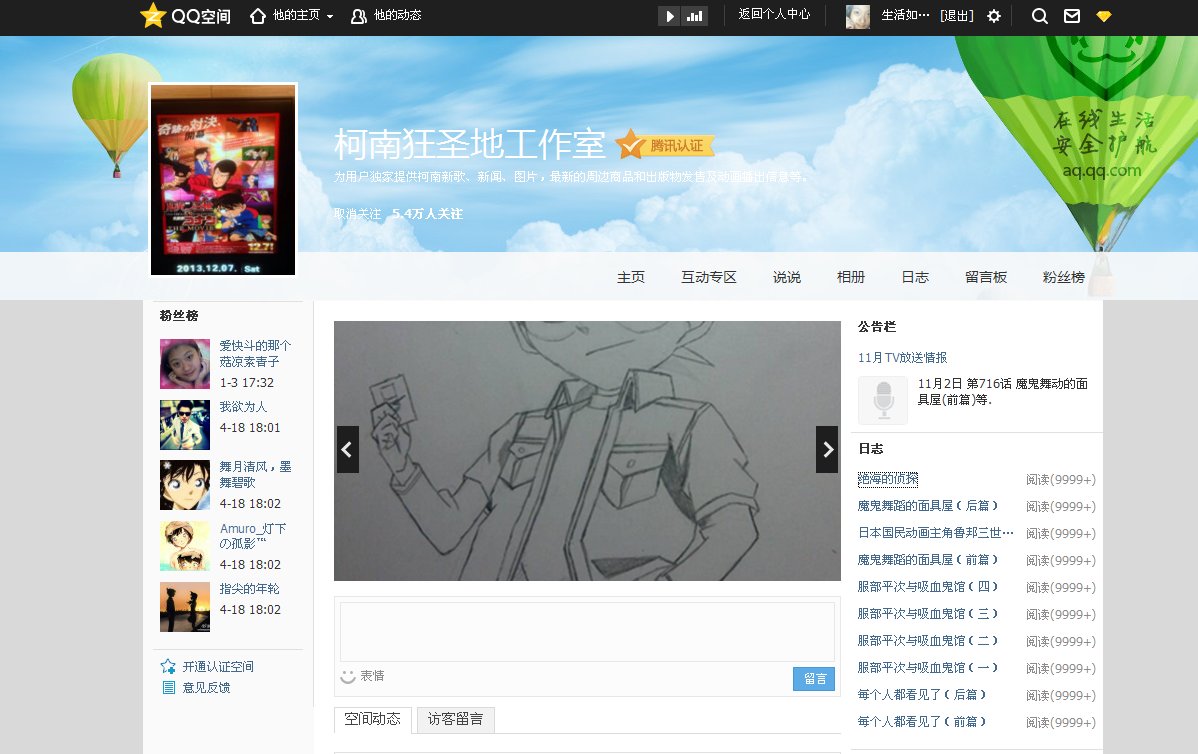
Task: Click fan avatar of 指尖的年轮
Action: (x=185, y=607)
